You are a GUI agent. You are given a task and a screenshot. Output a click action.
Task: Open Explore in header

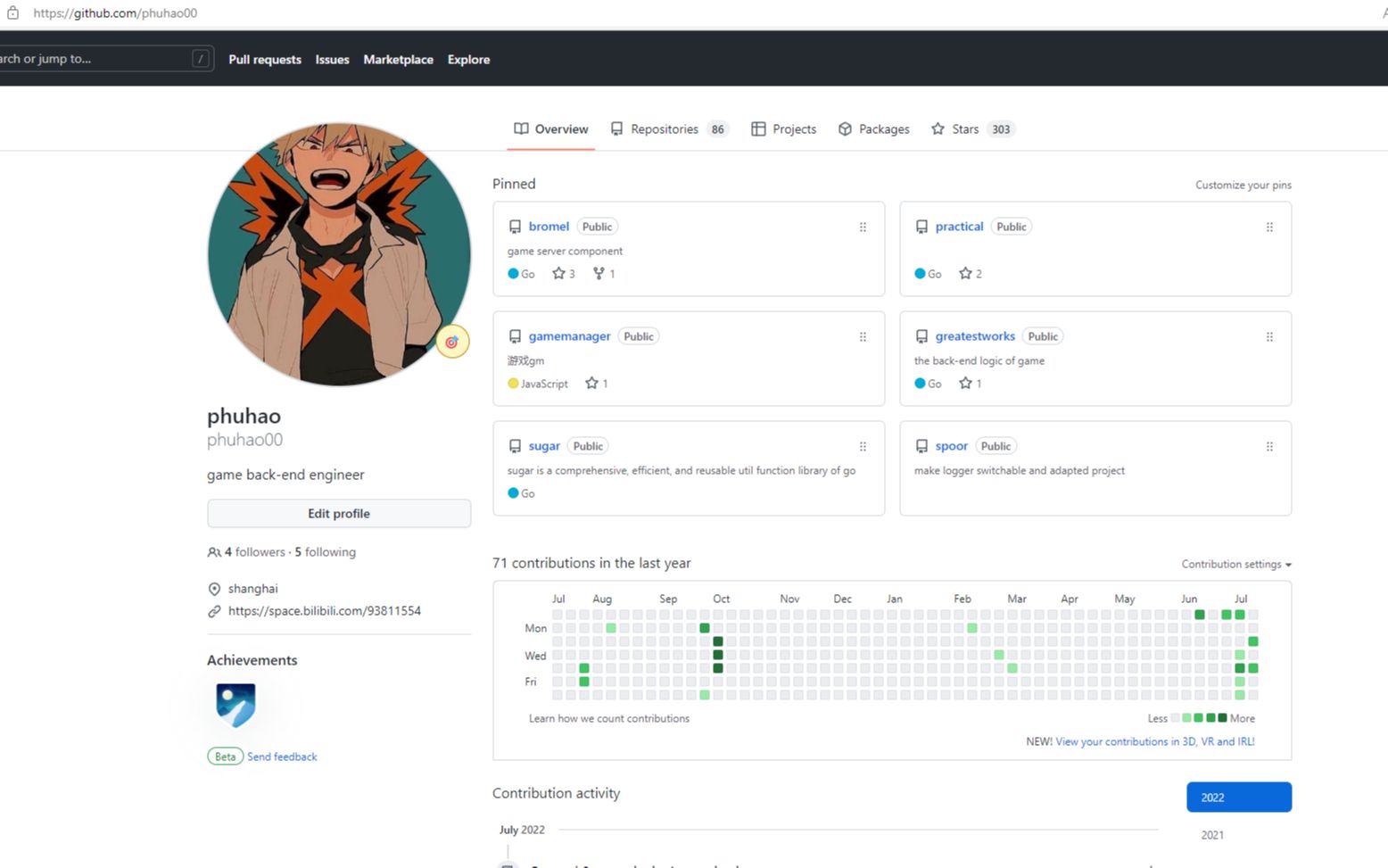(468, 59)
